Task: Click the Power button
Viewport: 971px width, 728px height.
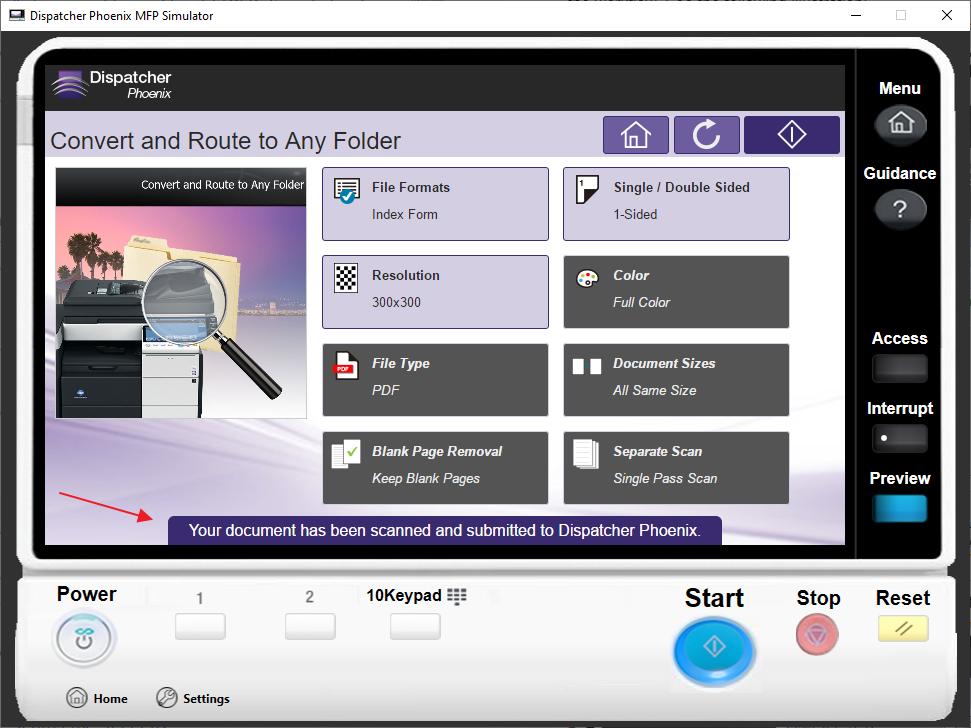Action: tap(84, 638)
